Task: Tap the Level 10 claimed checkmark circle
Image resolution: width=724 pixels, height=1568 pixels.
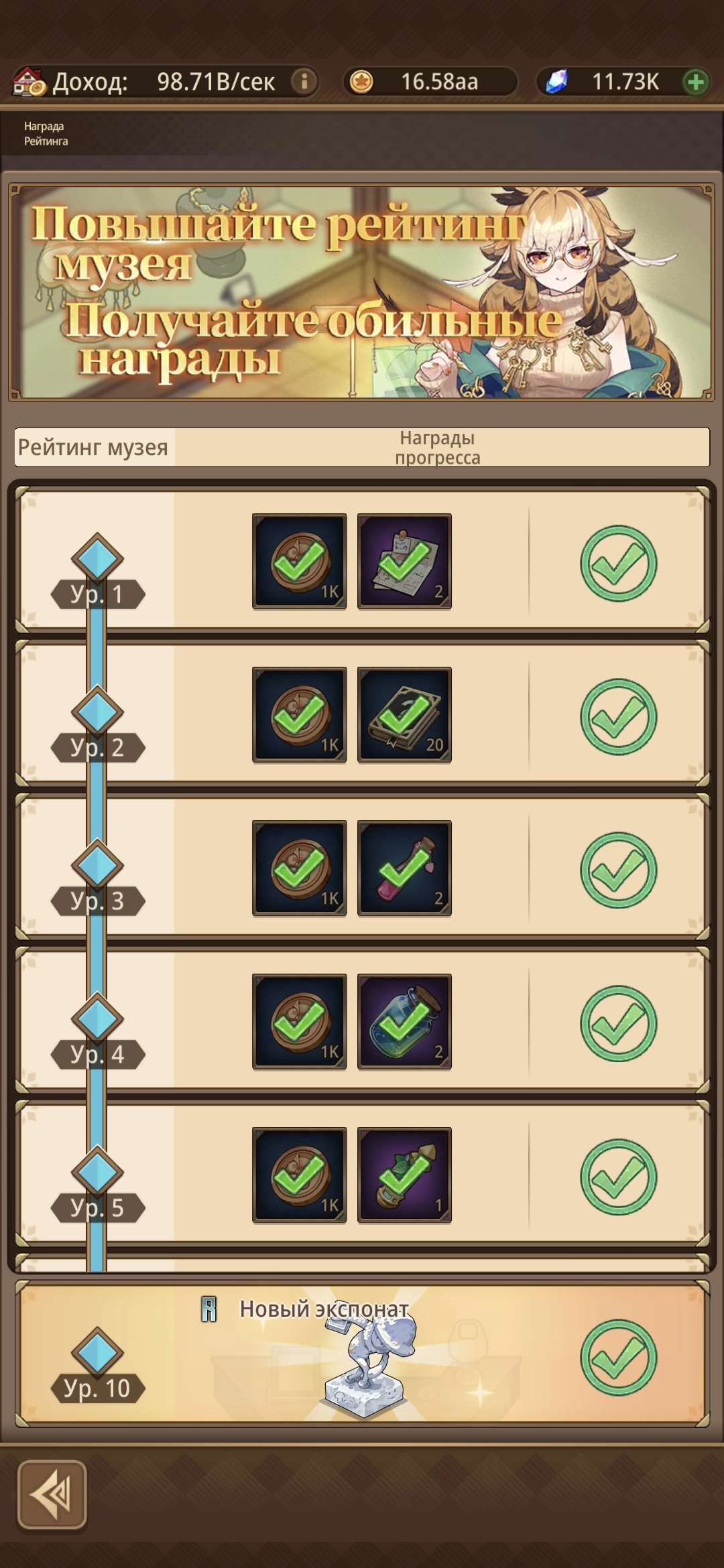Action: 618,1358
